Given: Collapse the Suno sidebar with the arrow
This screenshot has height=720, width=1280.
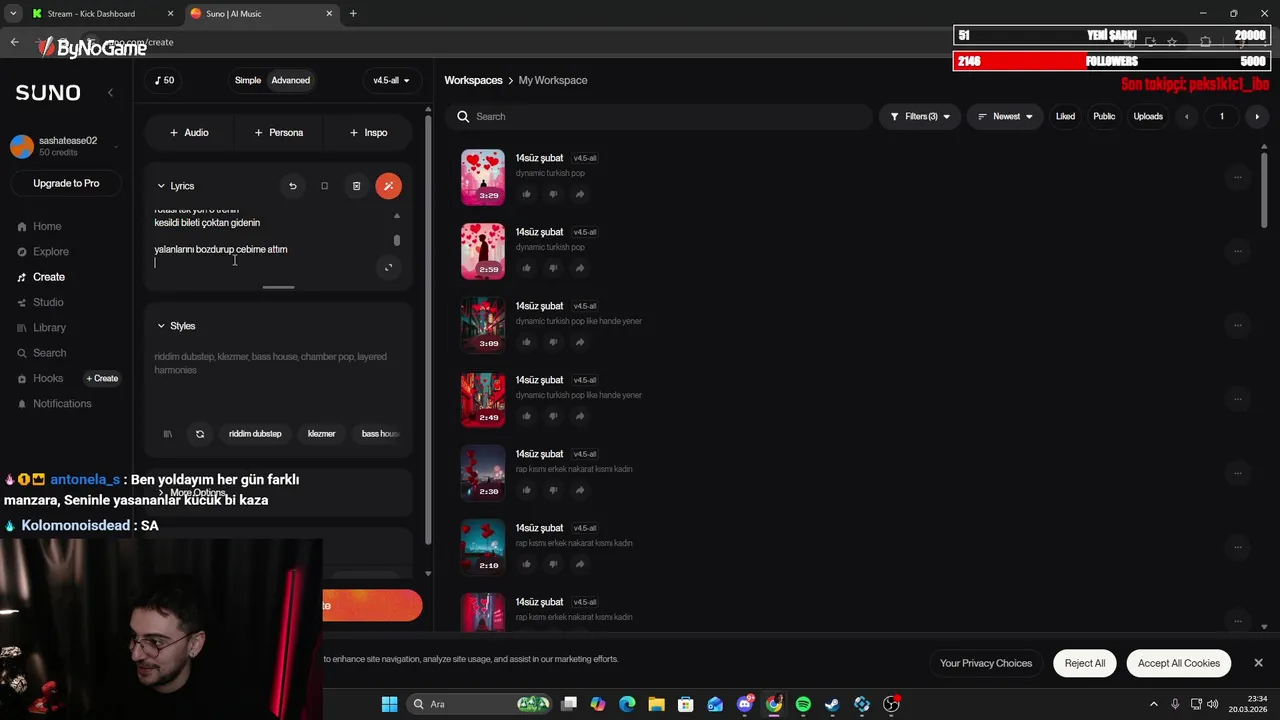Looking at the screenshot, I should [x=110, y=93].
